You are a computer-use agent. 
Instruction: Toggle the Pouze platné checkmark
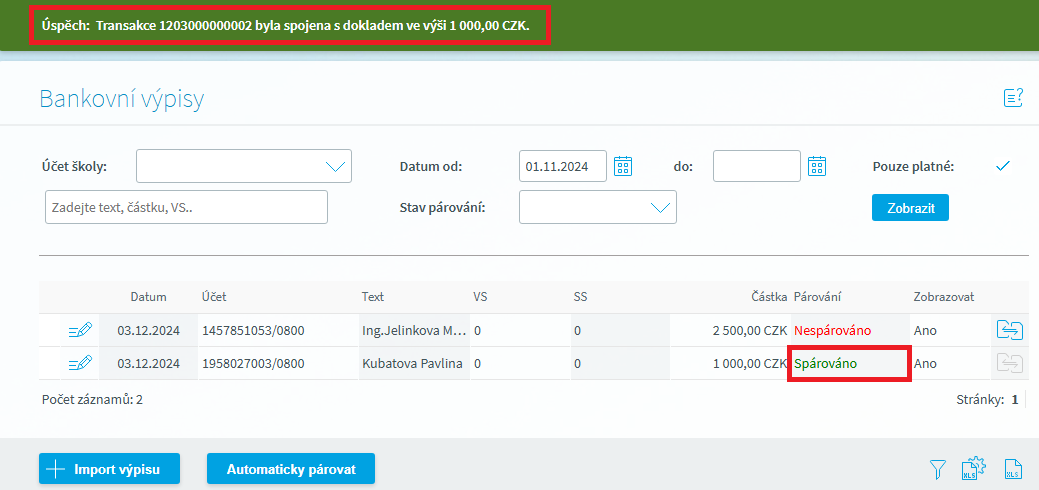pyautogui.click(x=1003, y=166)
